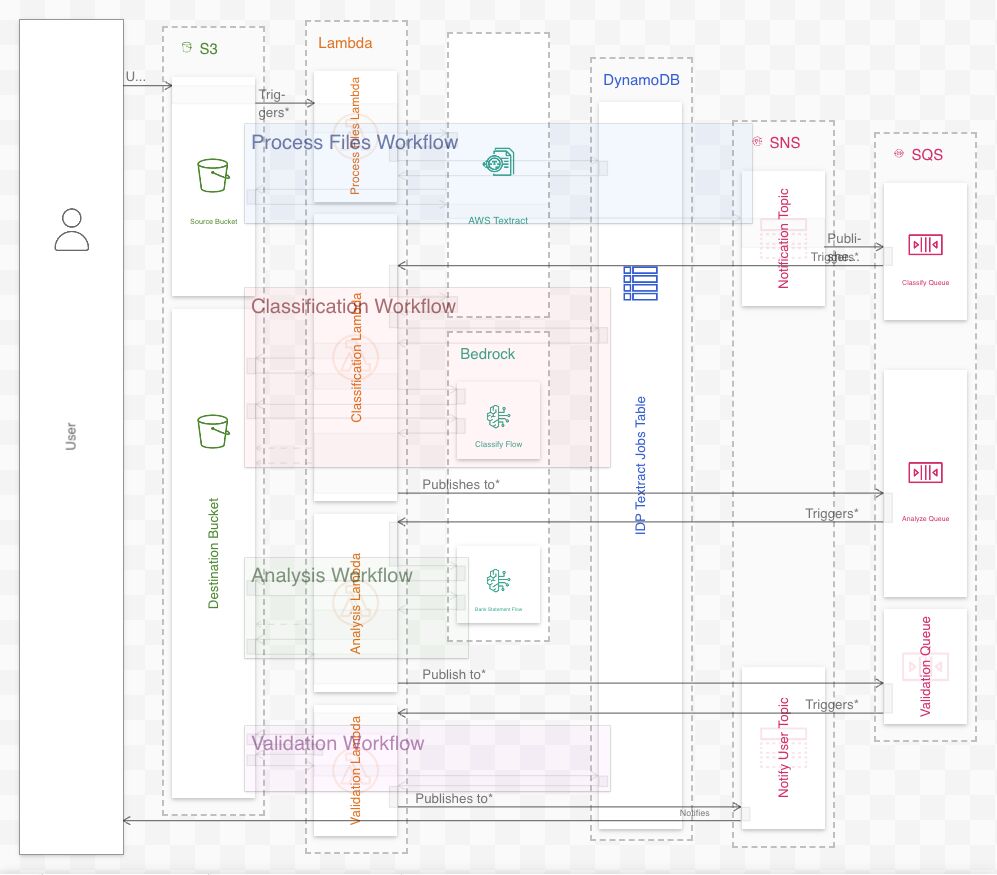Viewport: 997px width, 875px height.
Task: Select the 'Publish to*' arrow label
Action: tap(453, 674)
